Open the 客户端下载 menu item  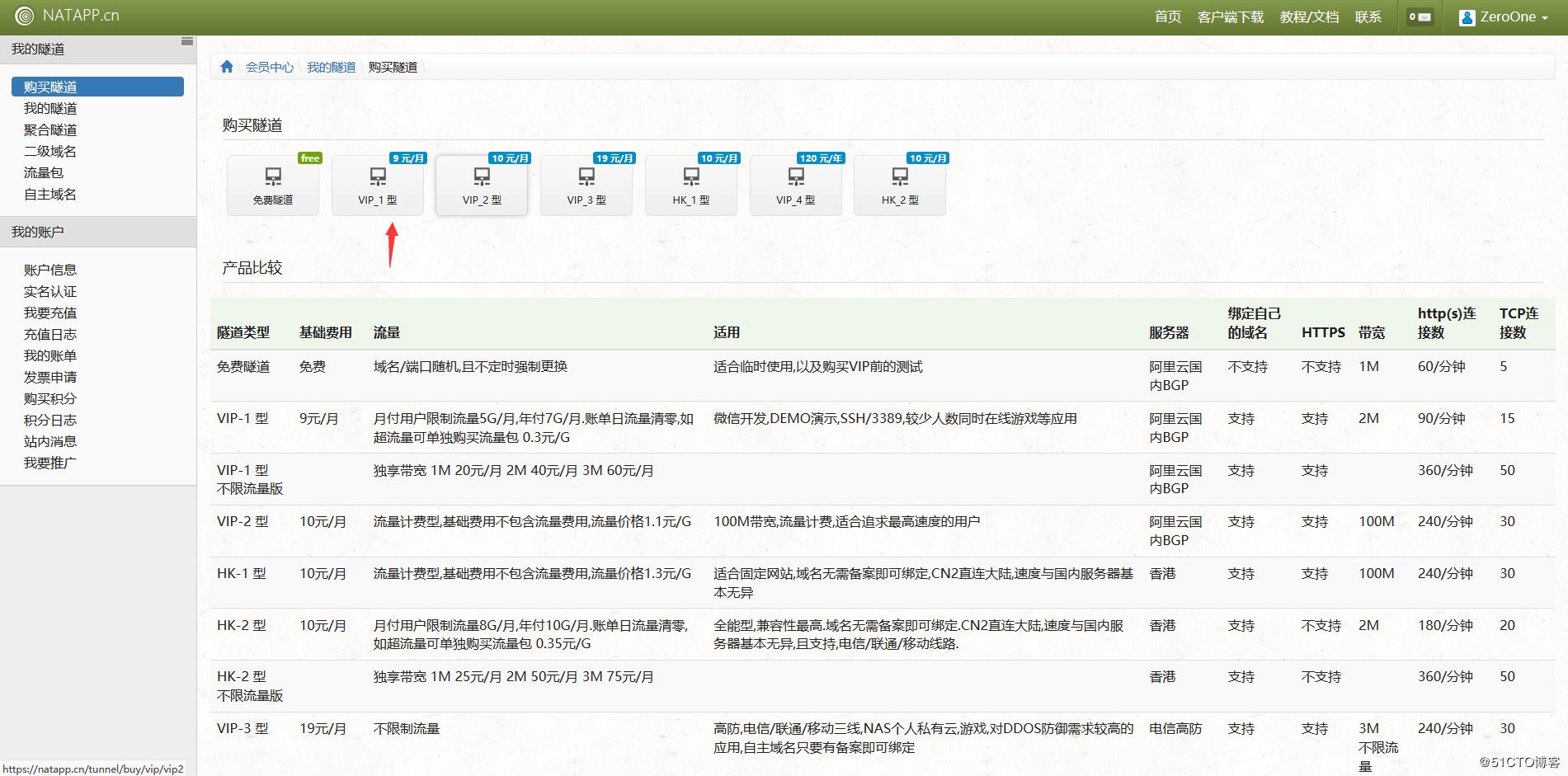tap(1230, 16)
